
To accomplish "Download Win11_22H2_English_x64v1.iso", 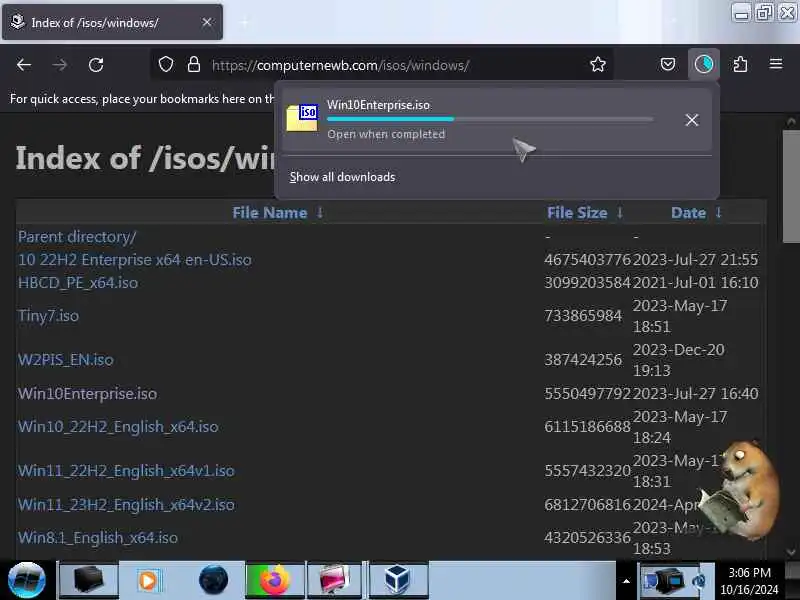I will [x=126, y=470].
